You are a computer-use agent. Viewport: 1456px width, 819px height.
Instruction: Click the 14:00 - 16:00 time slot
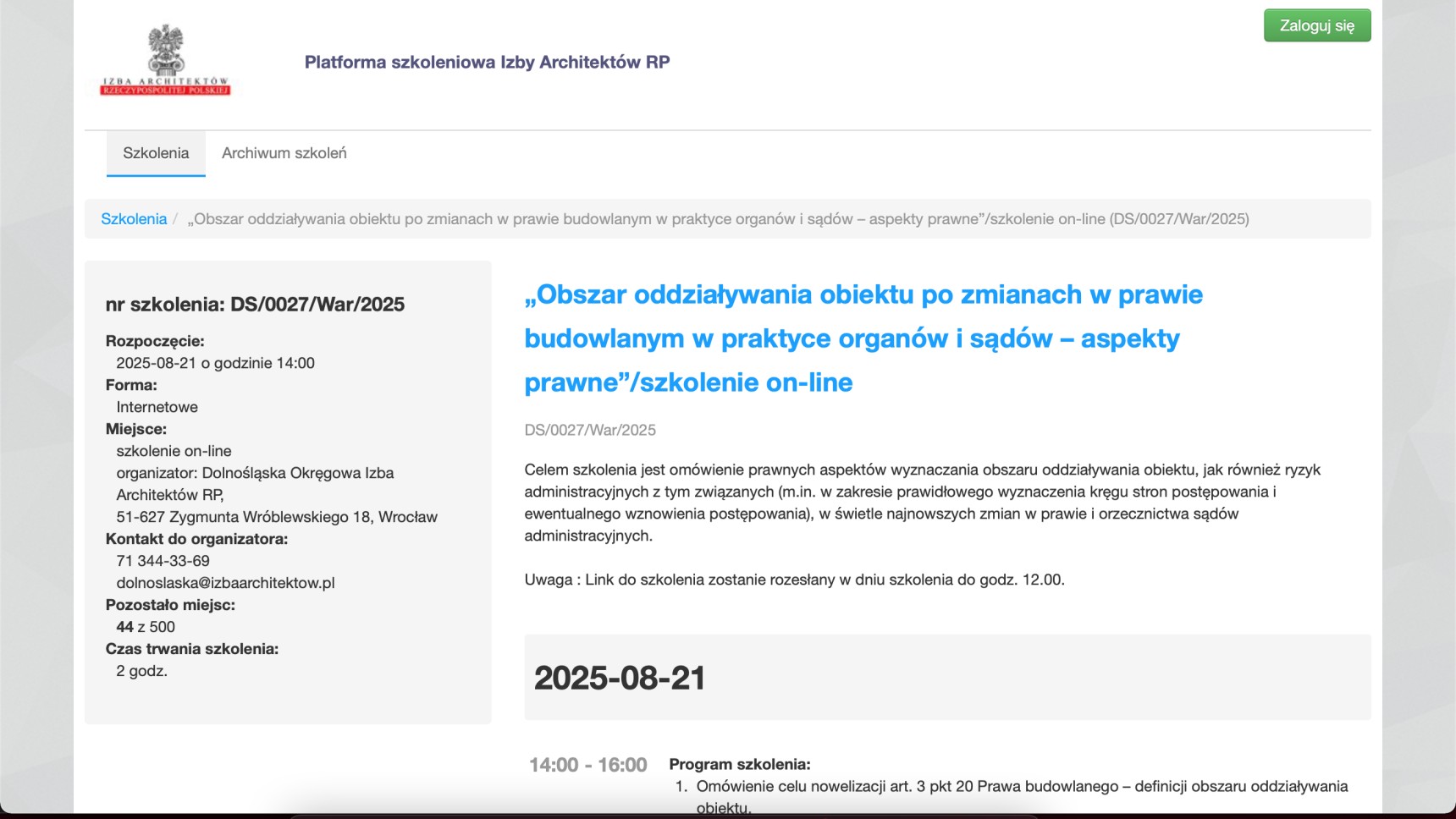587,765
